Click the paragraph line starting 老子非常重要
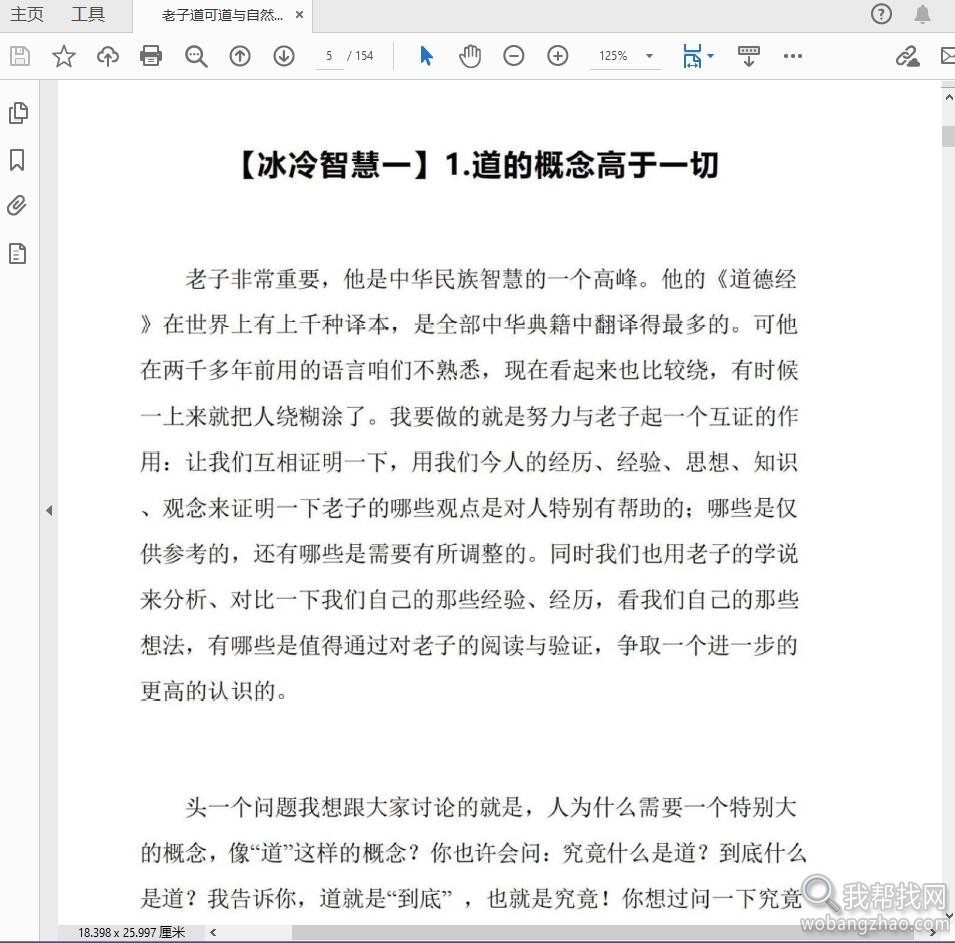955x943 pixels. point(490,279)
